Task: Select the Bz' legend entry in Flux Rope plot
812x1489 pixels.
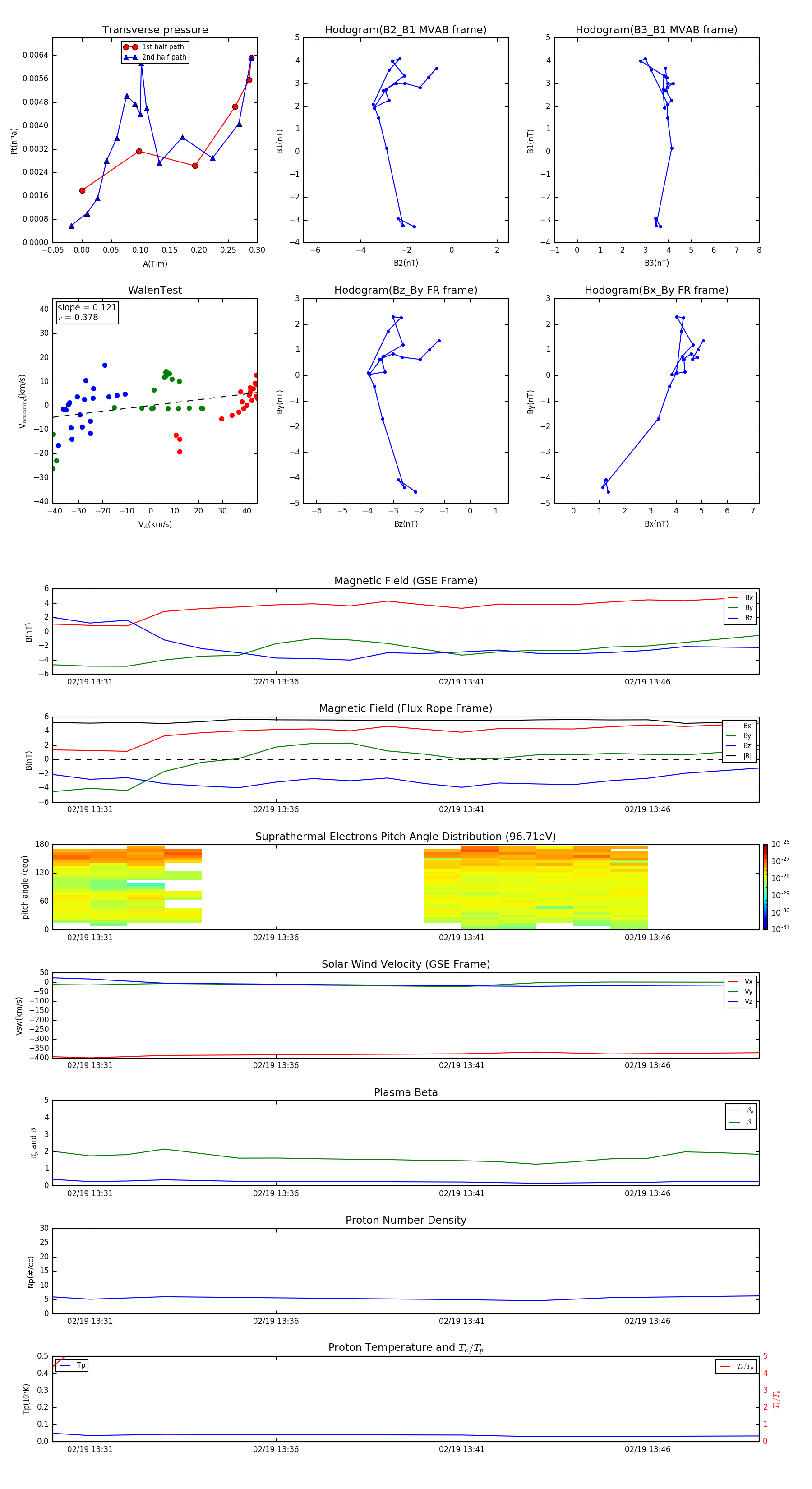Action: point(740,746)
